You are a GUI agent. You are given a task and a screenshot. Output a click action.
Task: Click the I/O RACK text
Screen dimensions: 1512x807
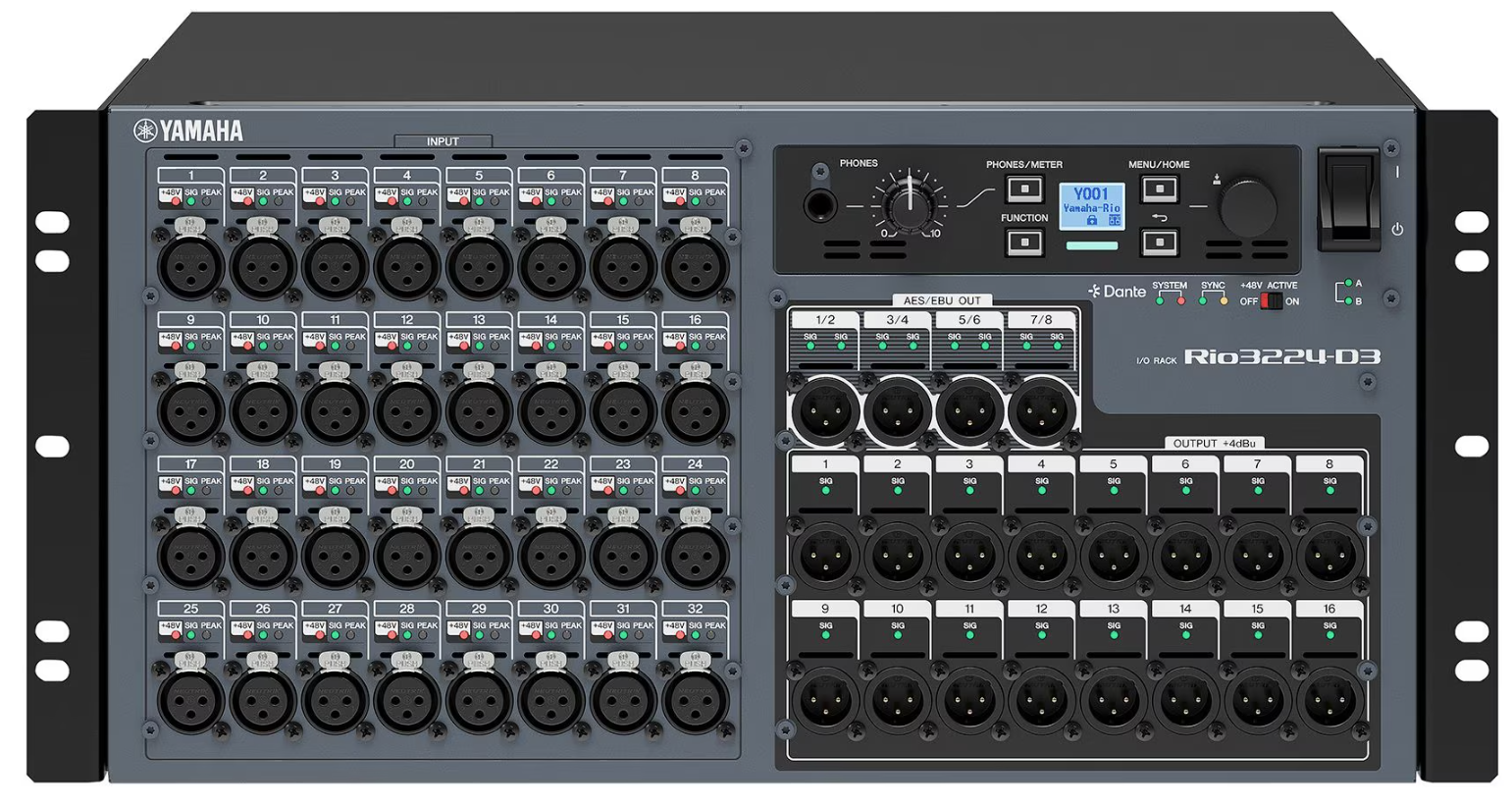[1156, 361]
